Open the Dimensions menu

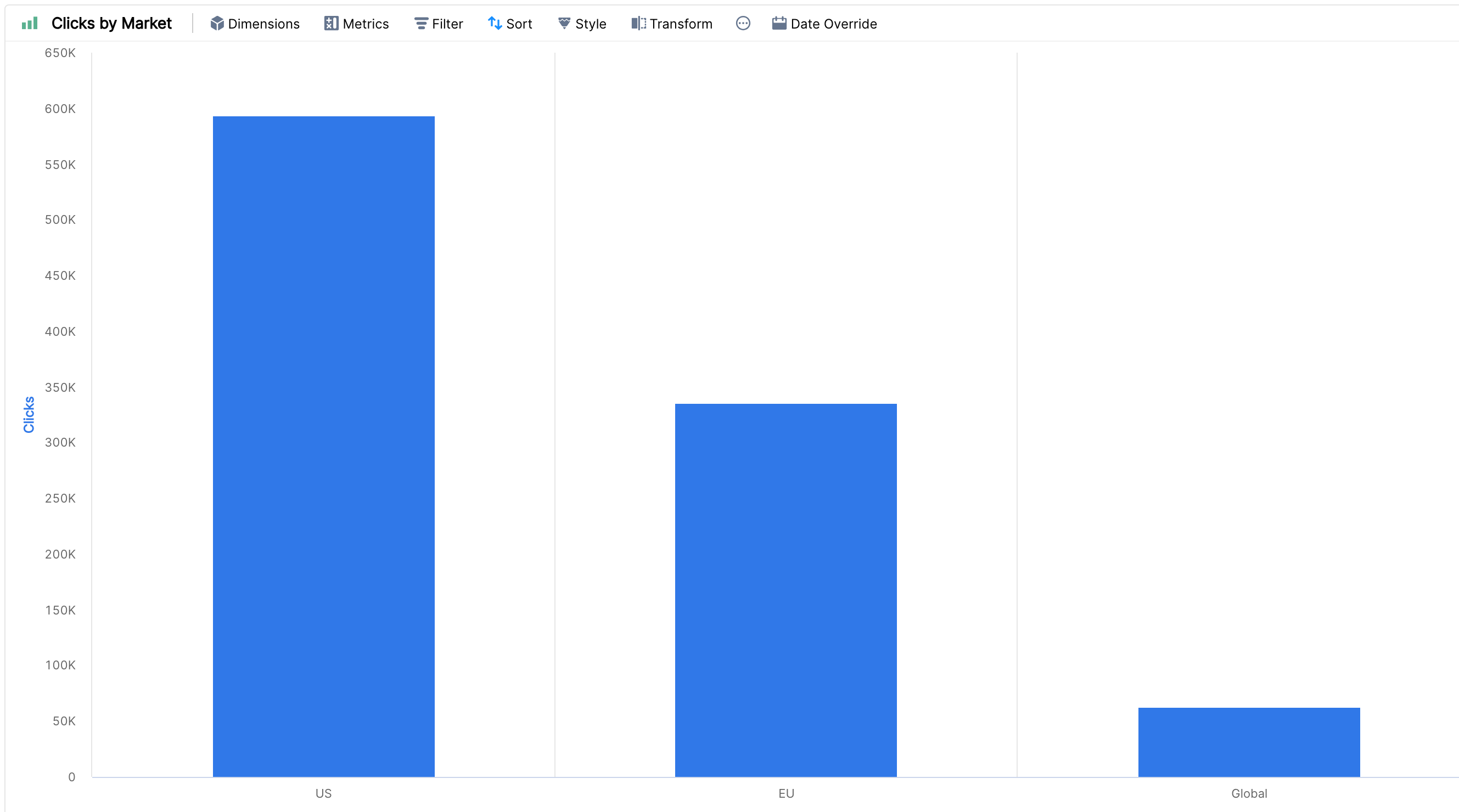[x=255, y=24]
